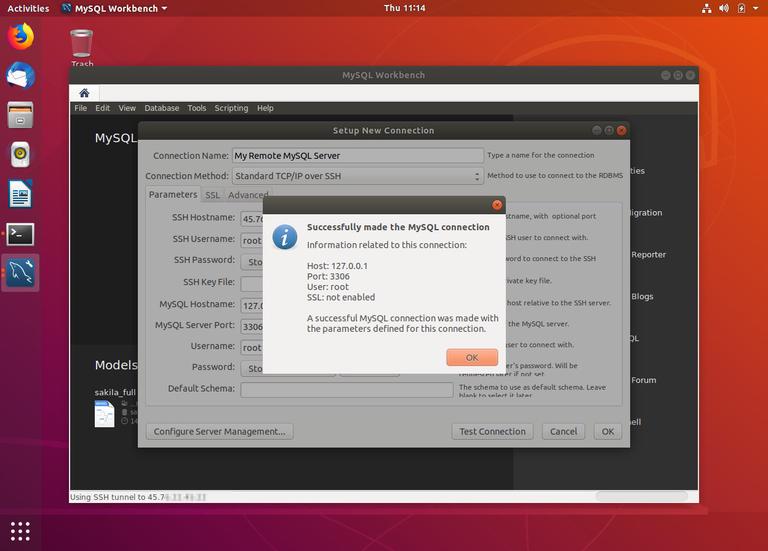
Task: Open Terminal from the dock
Action: click(20, 233)
